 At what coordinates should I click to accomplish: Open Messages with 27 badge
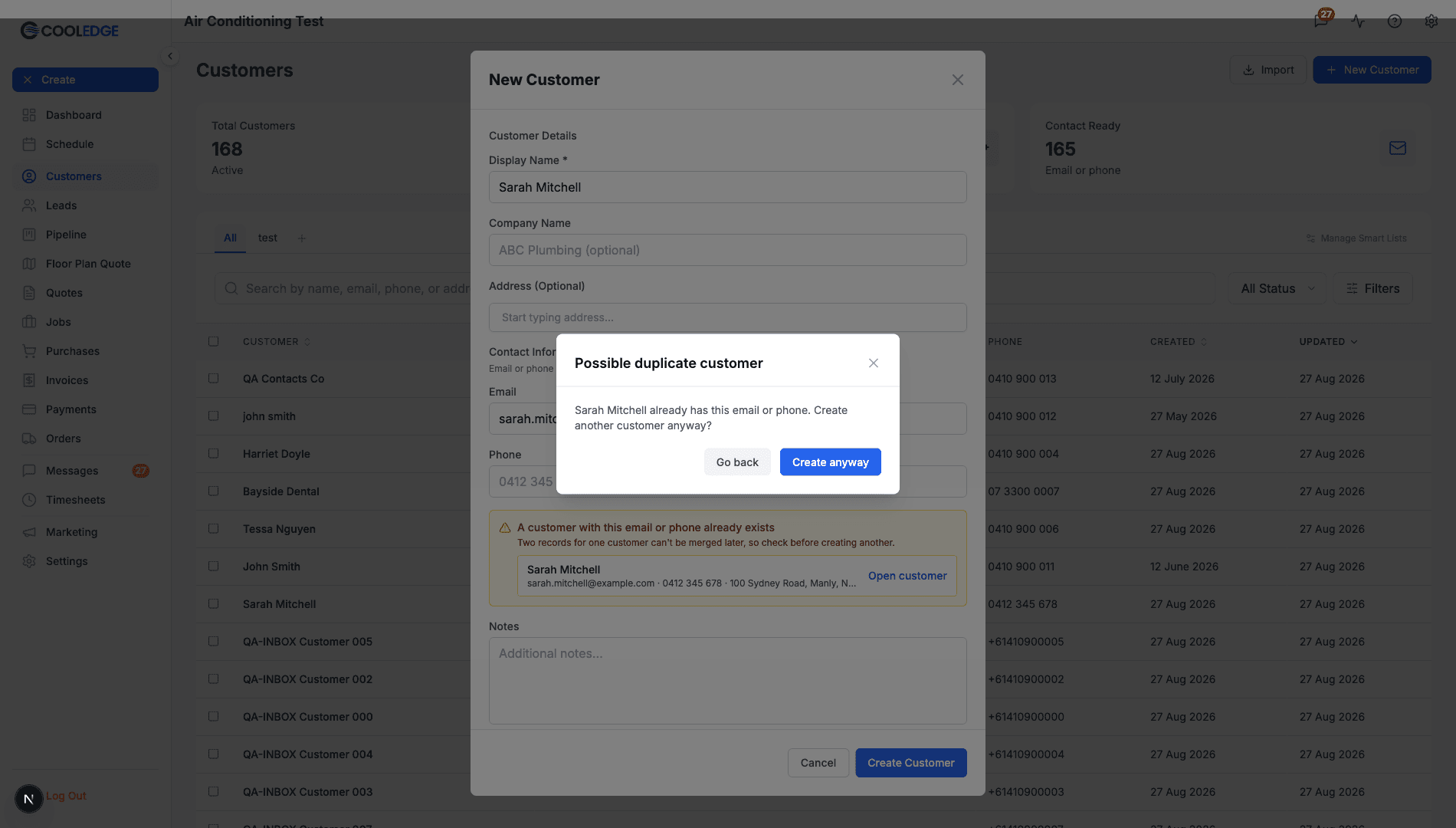pos(85,471)
